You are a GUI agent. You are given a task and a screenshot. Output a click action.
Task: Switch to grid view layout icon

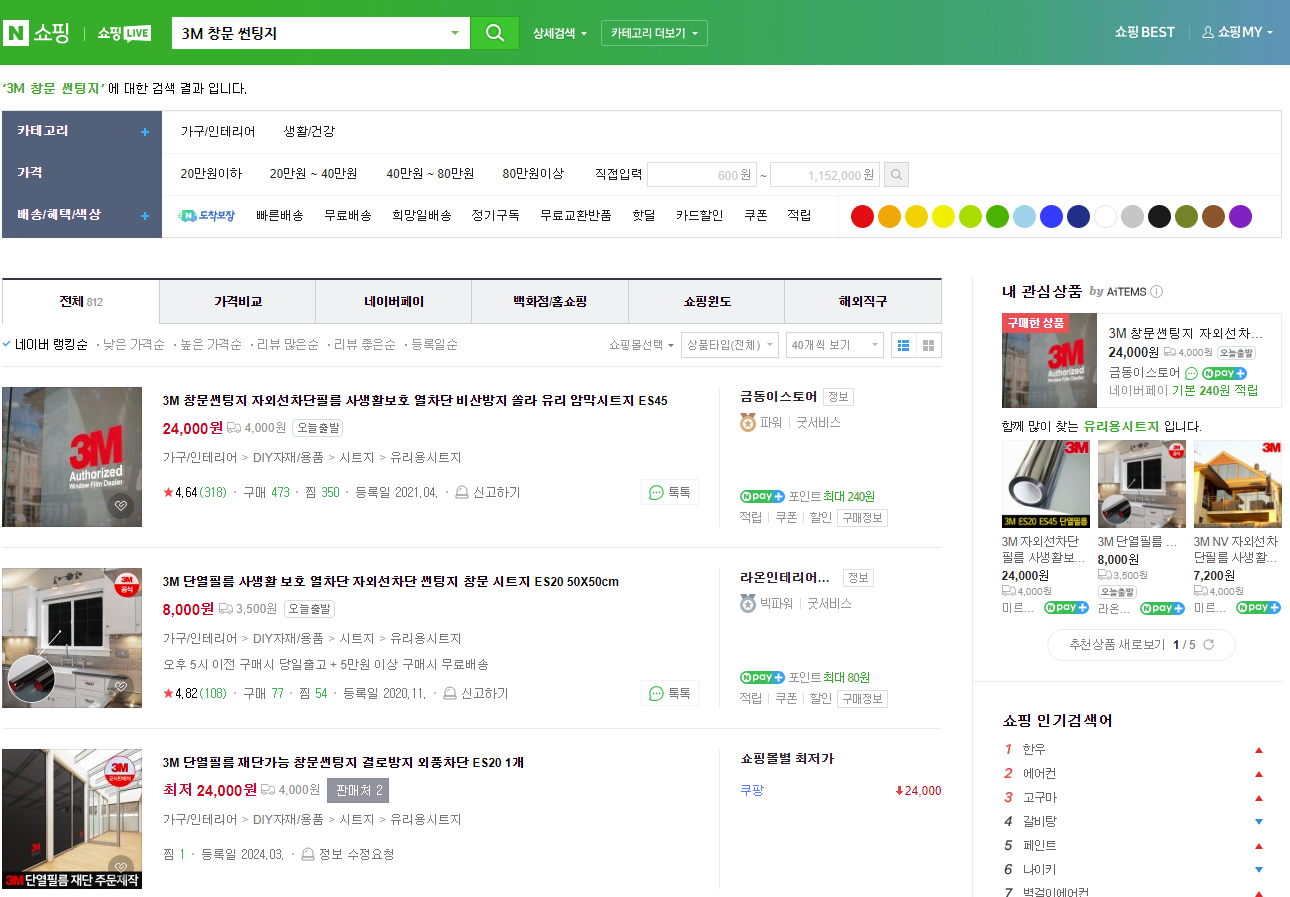pos(929,345)
